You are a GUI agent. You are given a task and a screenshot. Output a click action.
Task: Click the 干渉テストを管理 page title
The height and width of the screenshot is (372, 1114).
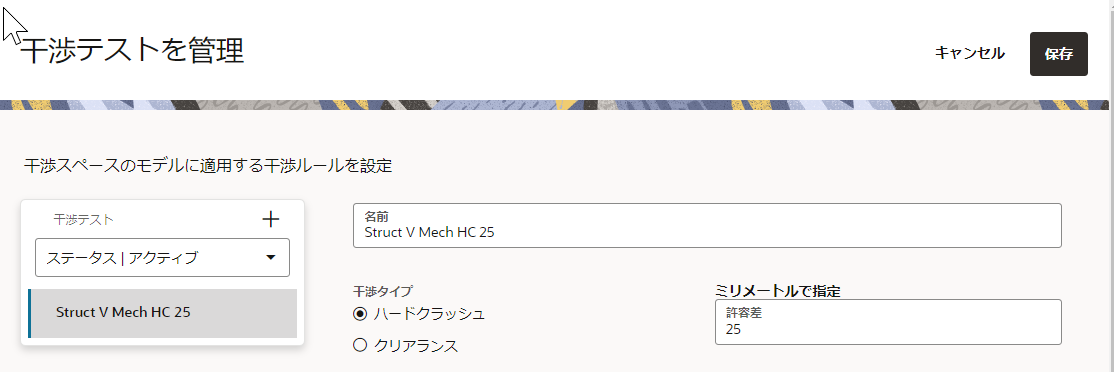pos(133,52)
